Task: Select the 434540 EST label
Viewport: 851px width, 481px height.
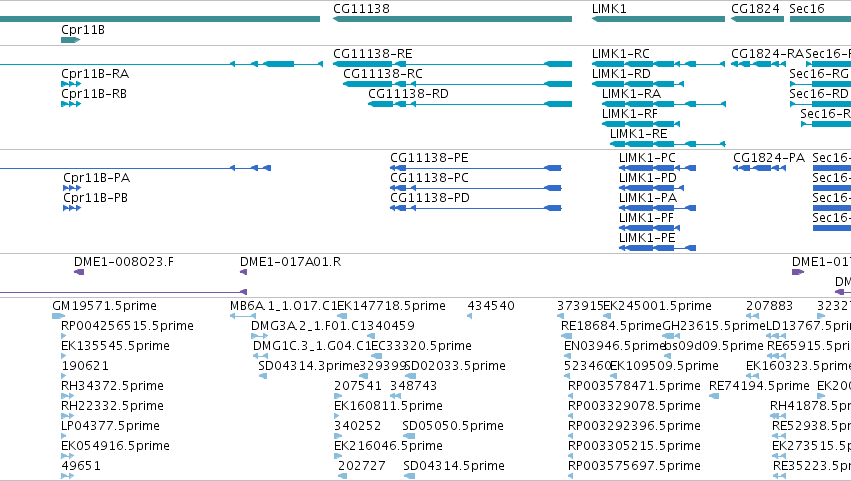Action: (x=491, y=306)
